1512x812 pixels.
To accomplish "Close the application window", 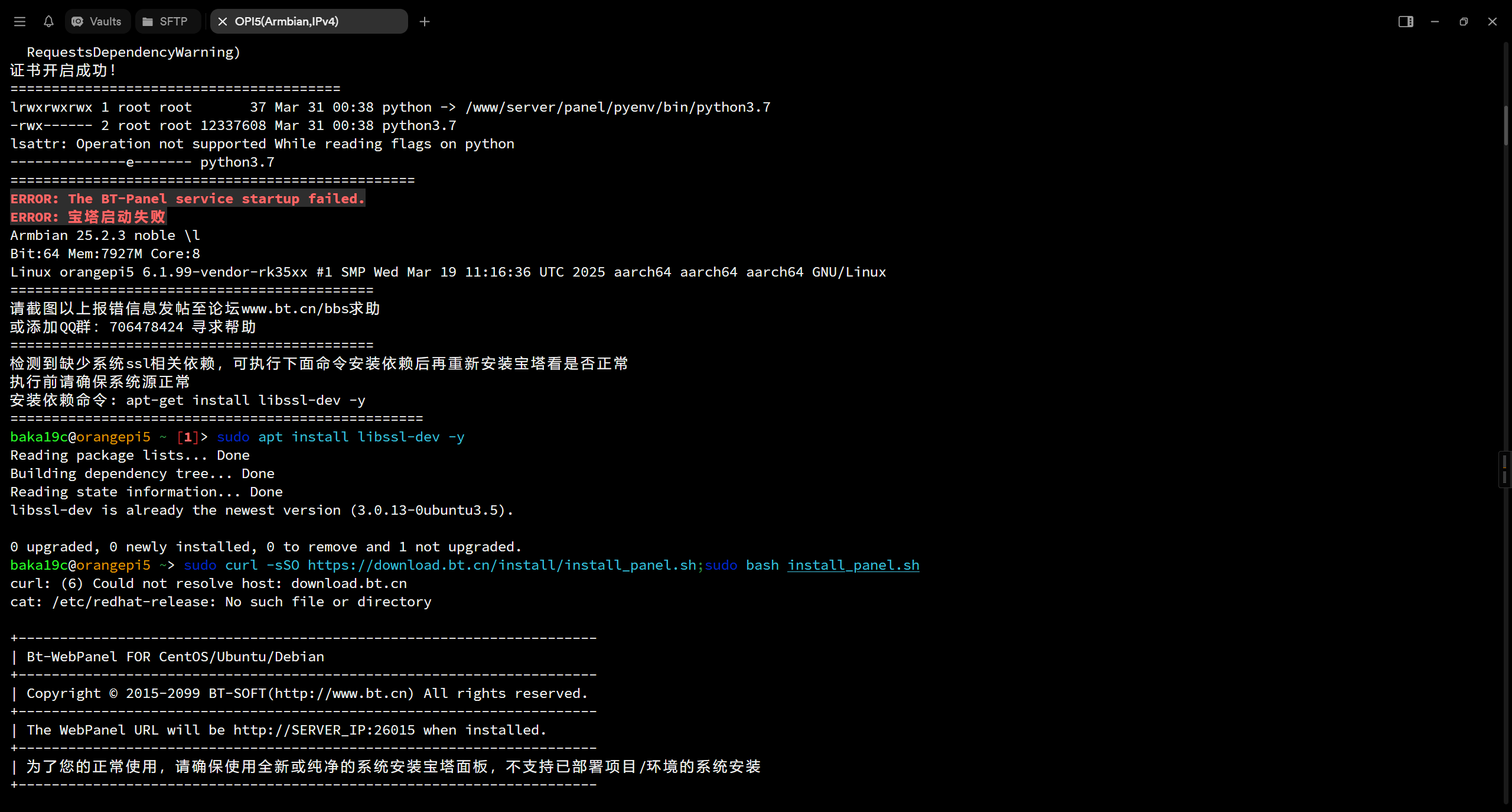I will (1493, 22).
